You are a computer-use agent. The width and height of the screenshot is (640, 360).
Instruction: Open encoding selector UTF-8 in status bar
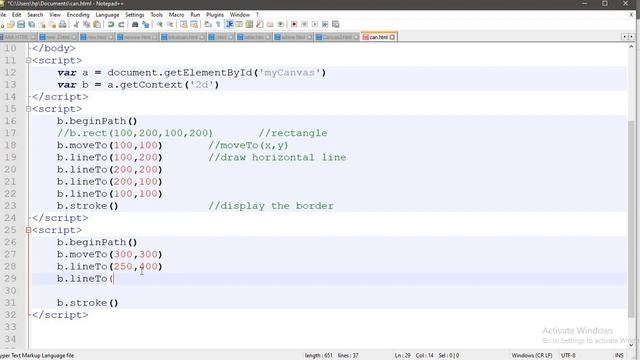tap(568, 355)
